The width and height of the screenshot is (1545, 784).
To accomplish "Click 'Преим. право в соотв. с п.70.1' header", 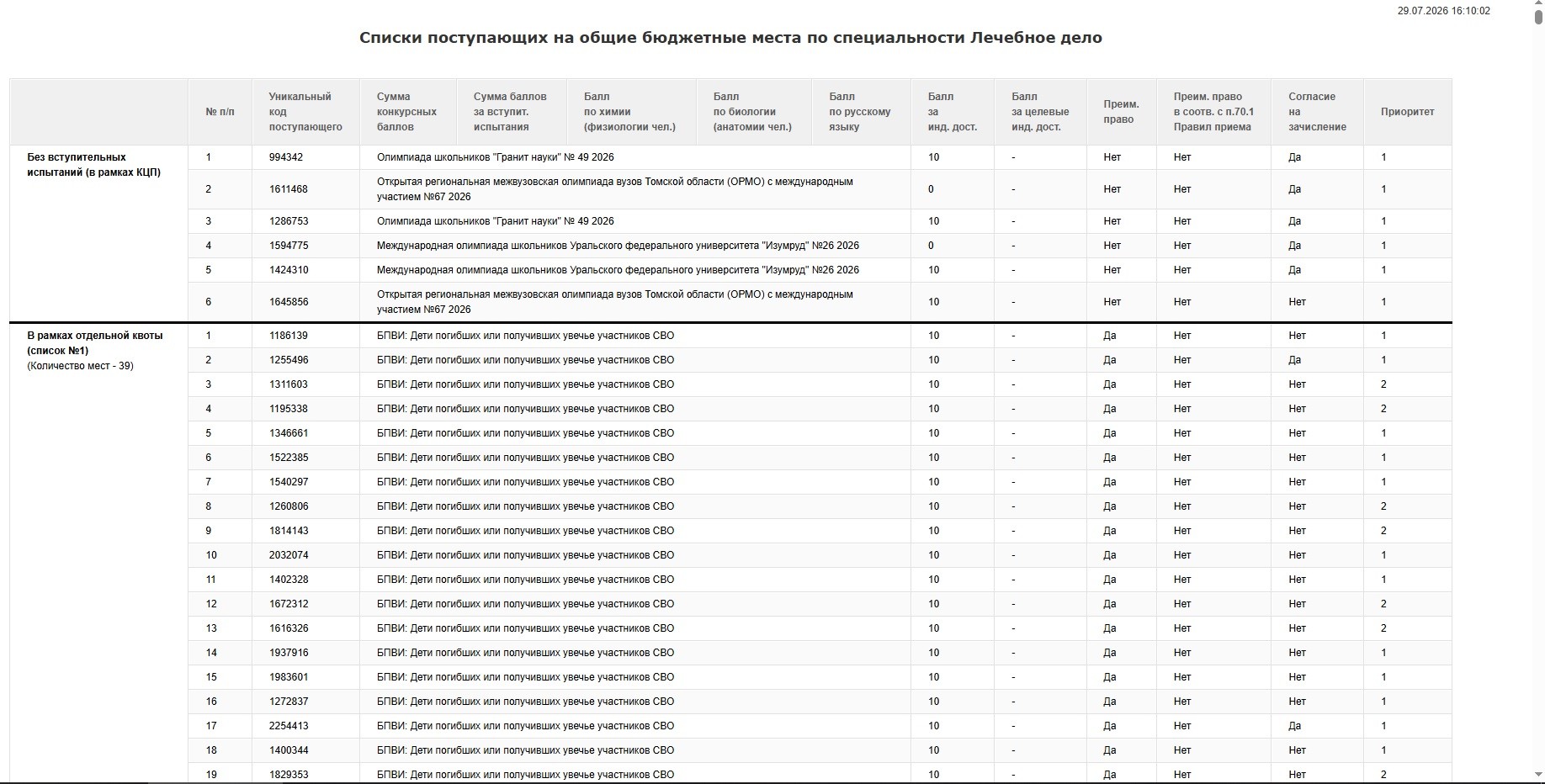I will pyautogui.click(x=1214, y=112).
